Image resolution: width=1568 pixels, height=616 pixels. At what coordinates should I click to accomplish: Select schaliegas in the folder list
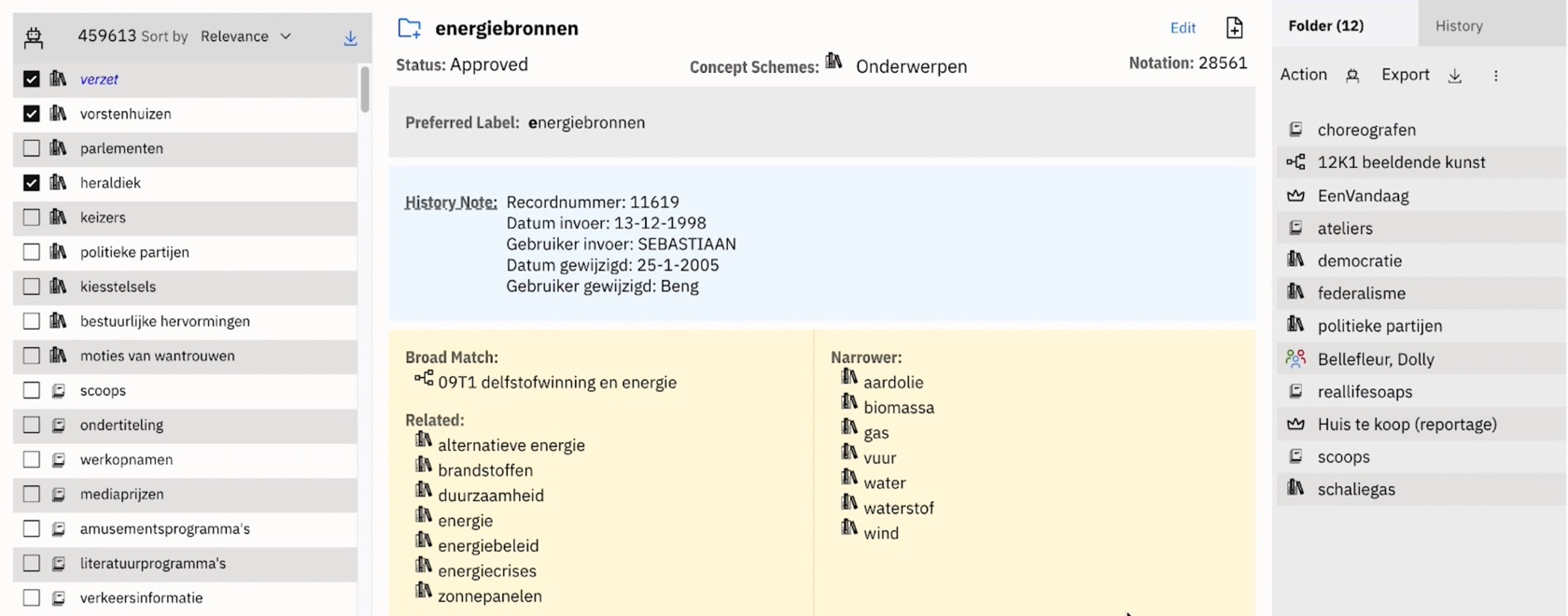[1356, 489]
